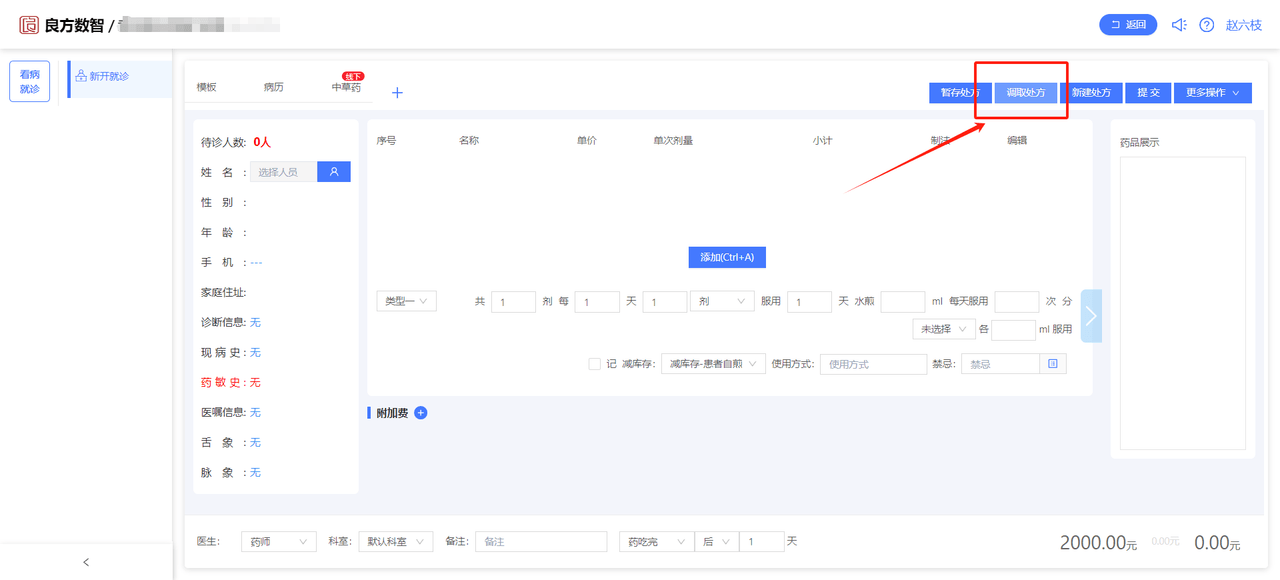
Task: Click the 暂存处方 button
Action: (x=960, y=92)
